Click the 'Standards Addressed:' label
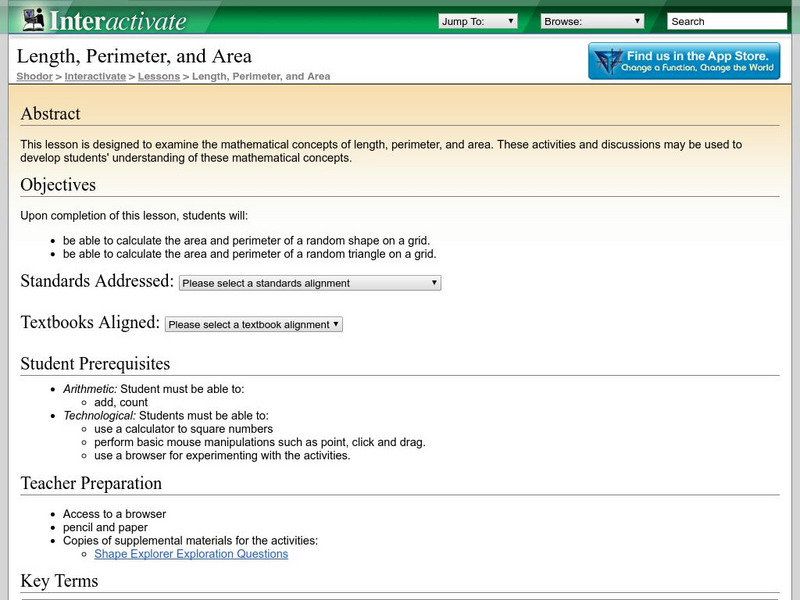800x600 pixels. point(97,281)
